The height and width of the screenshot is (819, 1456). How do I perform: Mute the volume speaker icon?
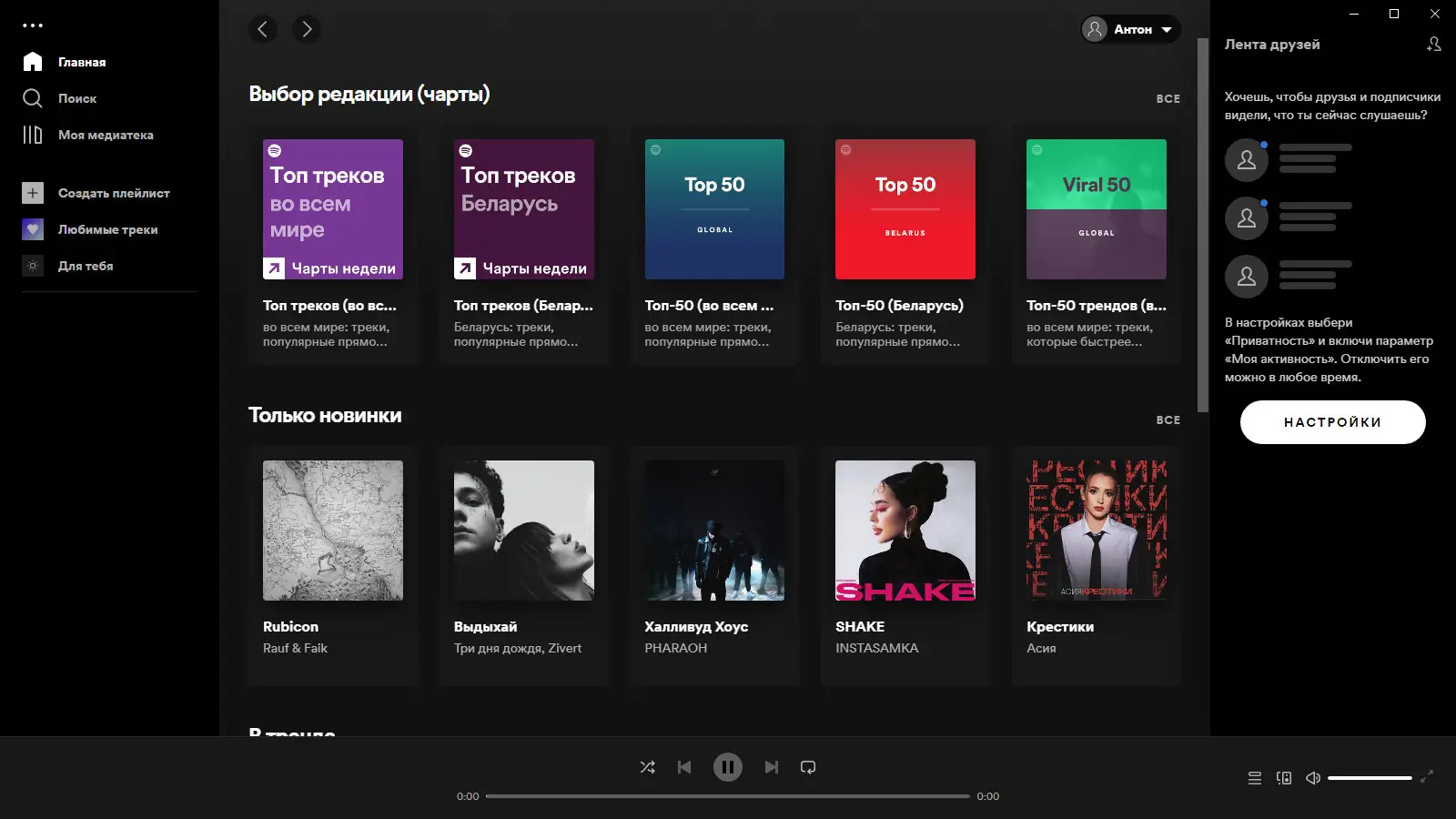[1312, 778]
